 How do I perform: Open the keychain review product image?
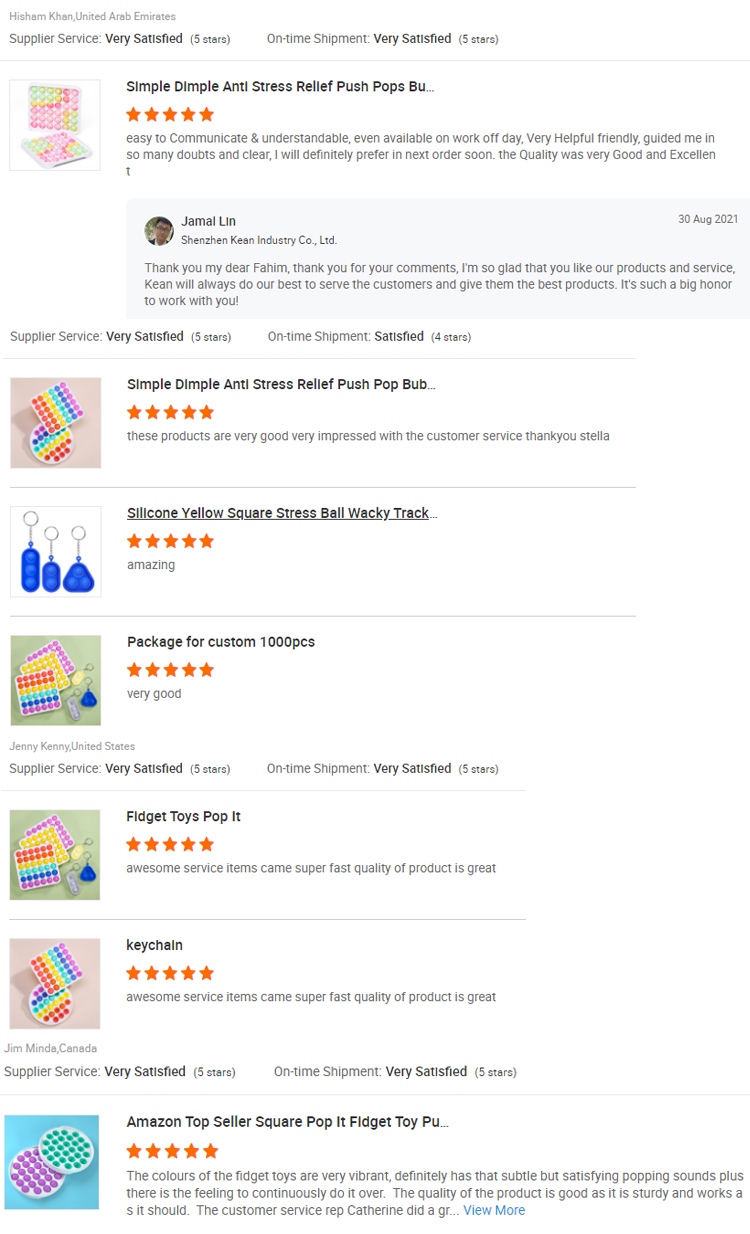55,983
